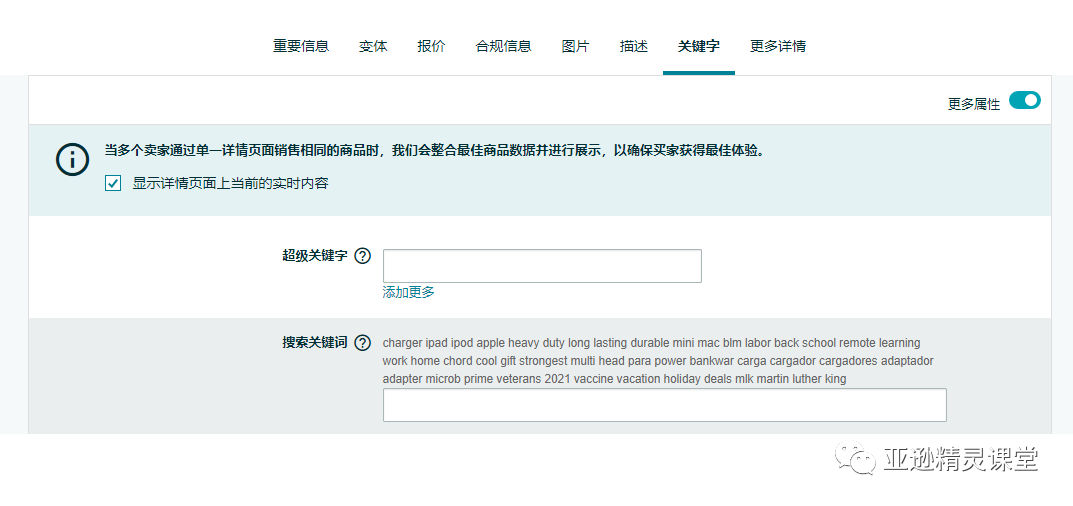Switch to the 描述 tab
This screenshot has height=506, width=1073.
tap(634, 47)
